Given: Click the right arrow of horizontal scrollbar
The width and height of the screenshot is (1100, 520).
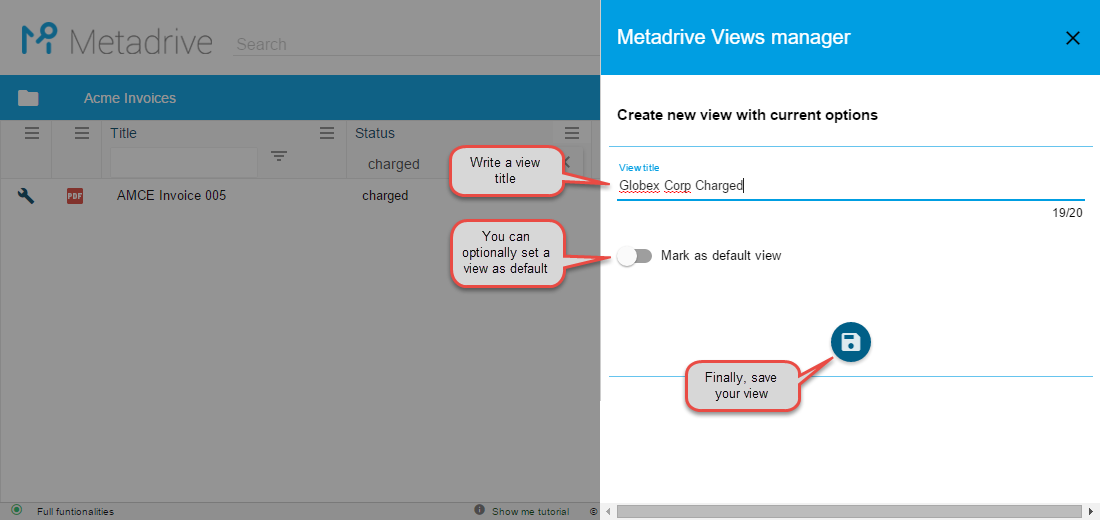Looking at the screenshot, I should 1092,511.
